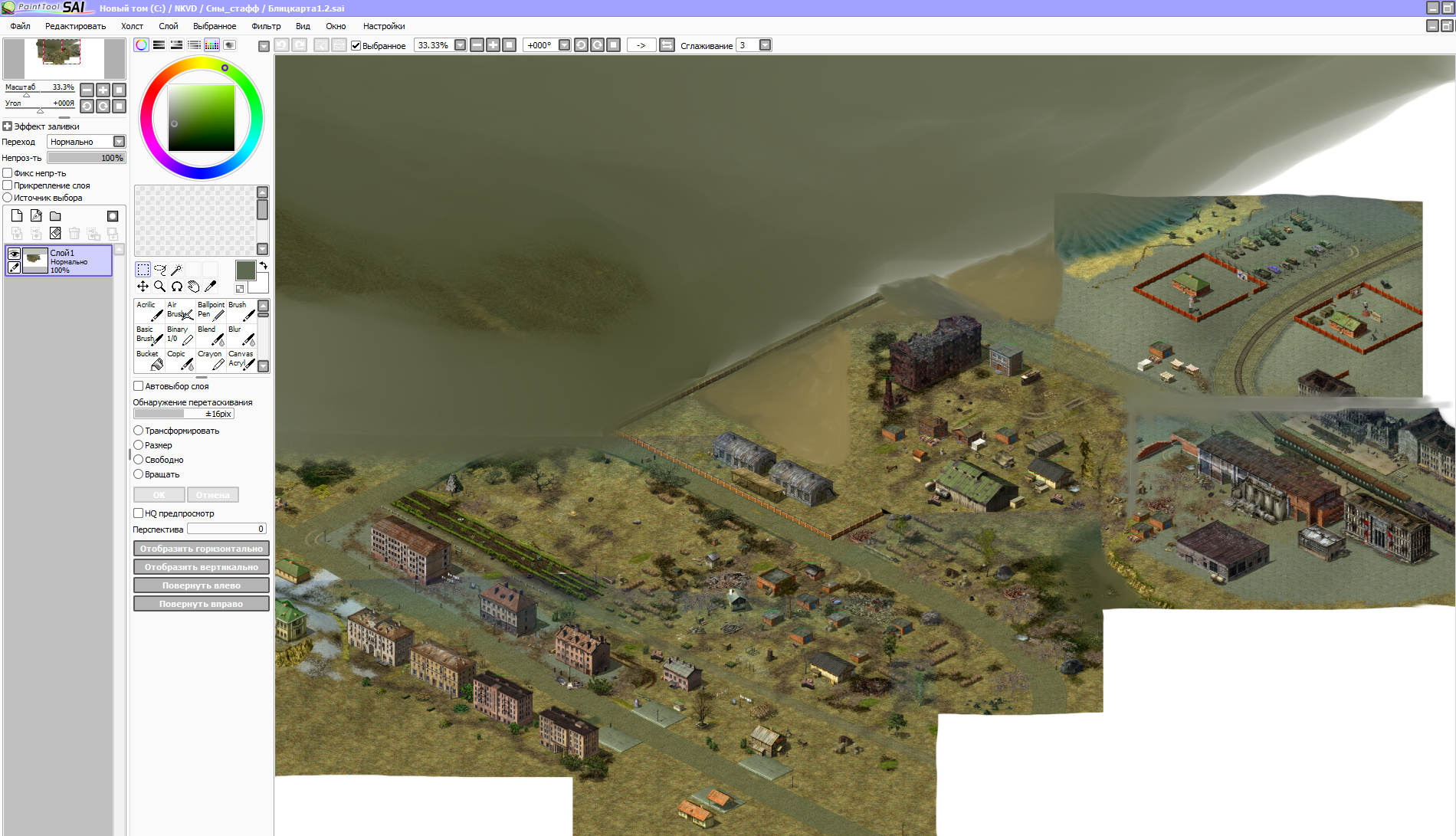Select the Rotate canvas tool

(x=177, y=287)
